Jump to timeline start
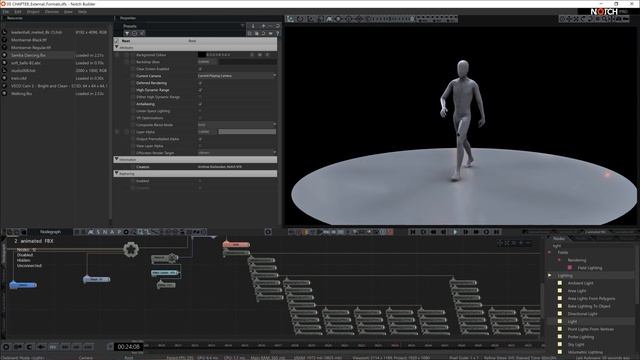640x360 pixels. coord(413,232)
